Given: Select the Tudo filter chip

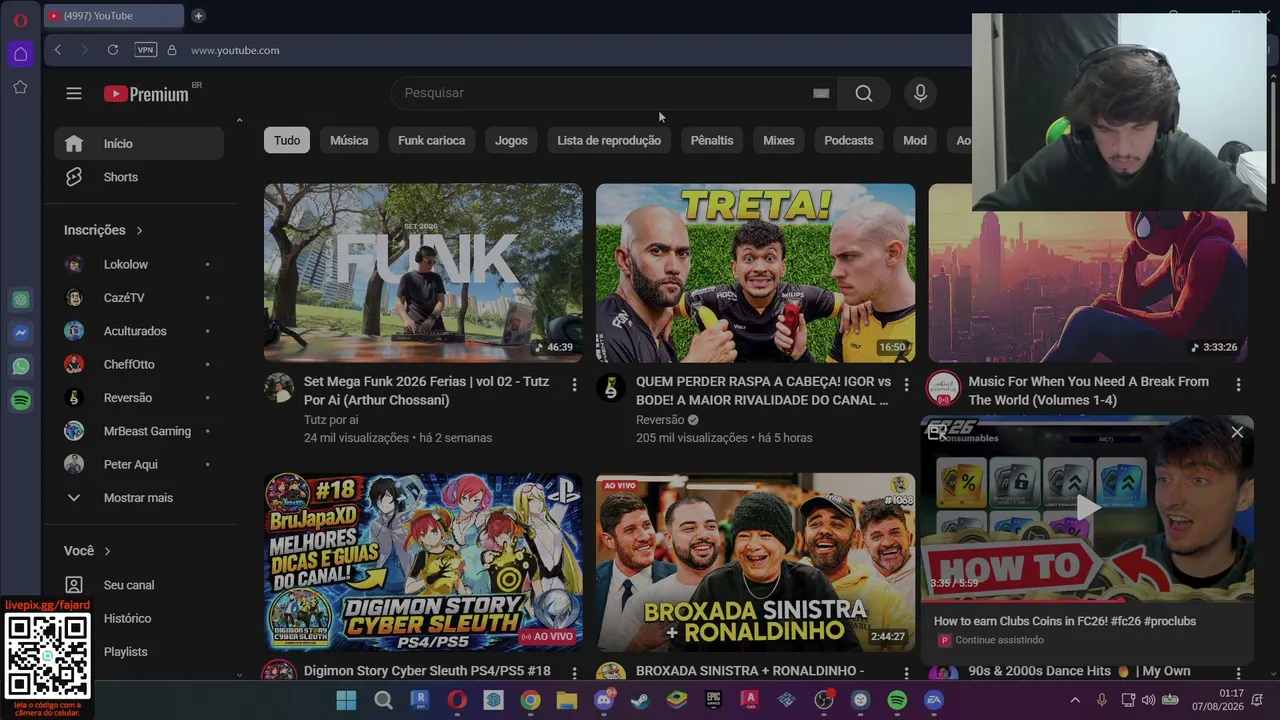Looking at the screenshot, I should point(287,140).
